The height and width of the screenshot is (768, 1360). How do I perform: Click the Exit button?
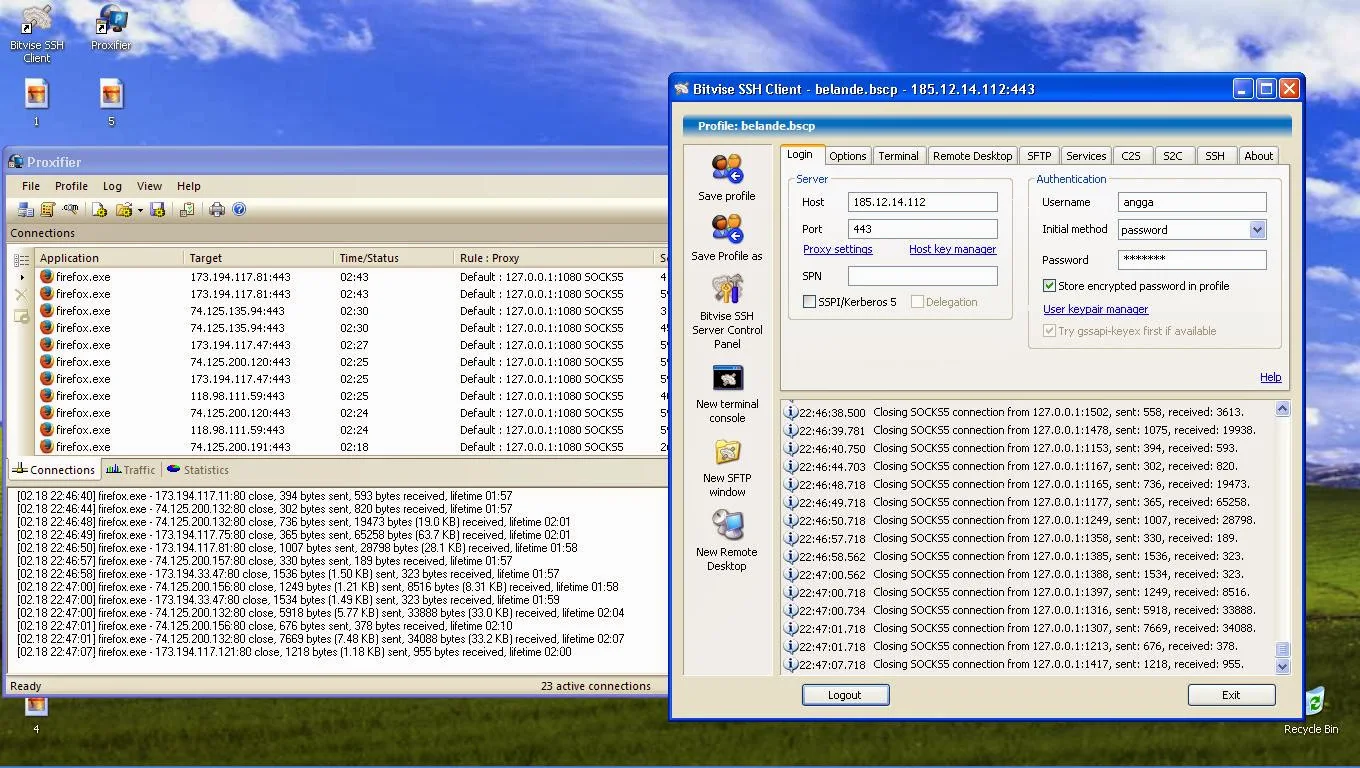(1231, 695)
